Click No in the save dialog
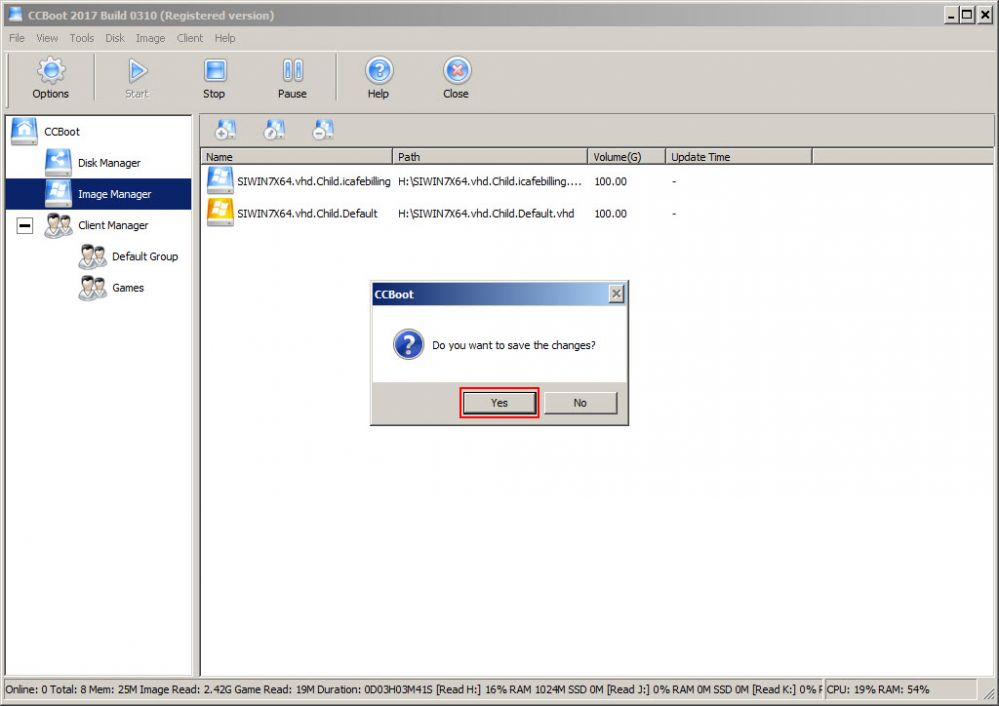 [580, 403]
